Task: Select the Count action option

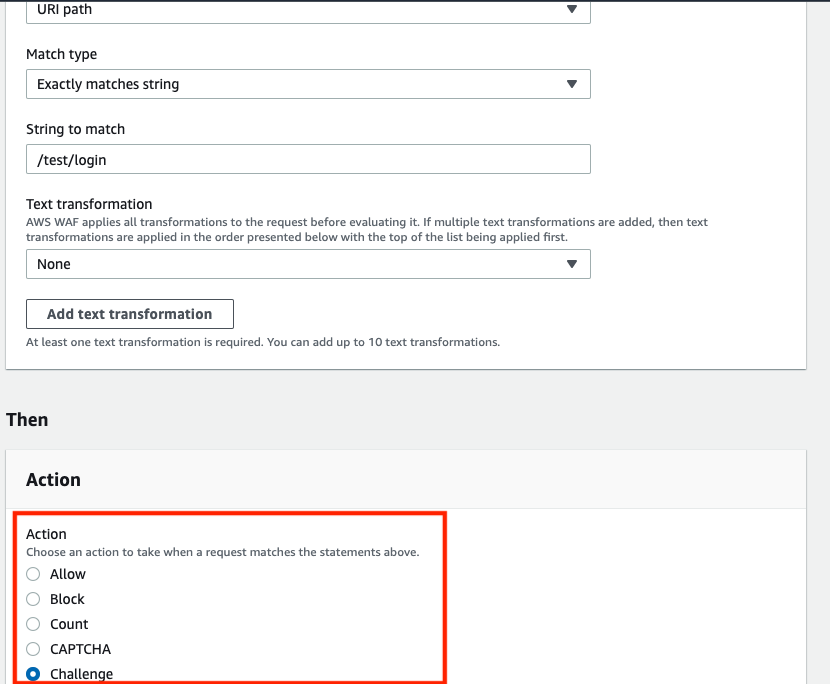Action: (x=33, y=624)
